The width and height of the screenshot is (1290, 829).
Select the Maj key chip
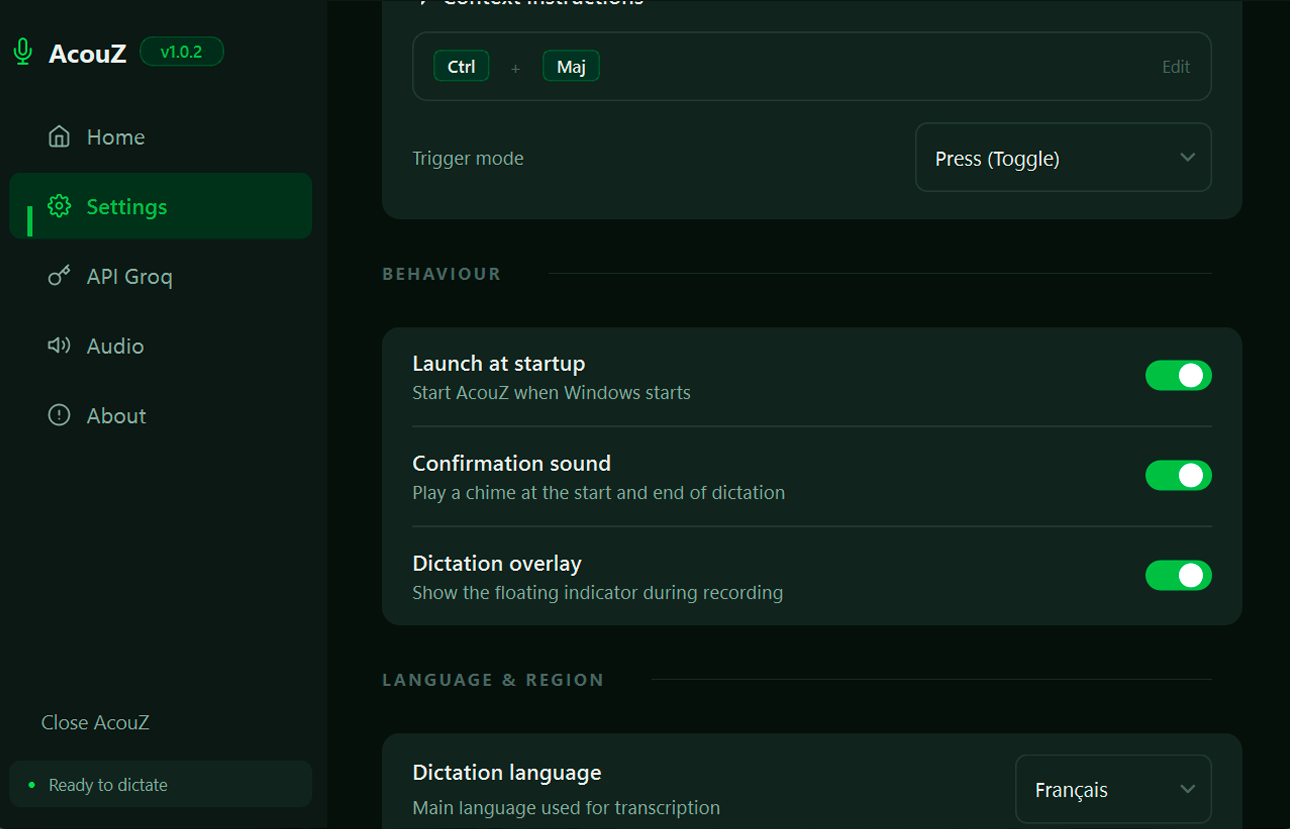tap(571, 67)
